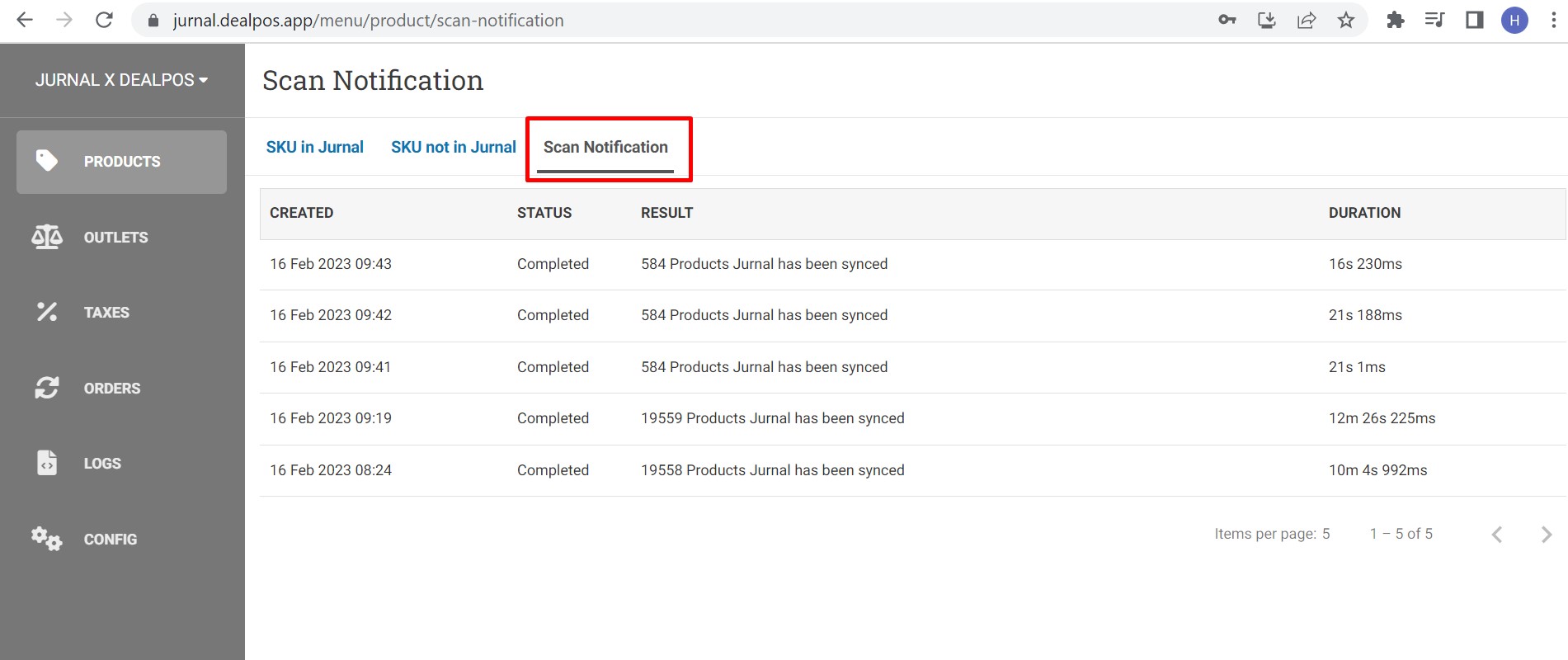Bookmark this page with the star icon

(1346, 20)
